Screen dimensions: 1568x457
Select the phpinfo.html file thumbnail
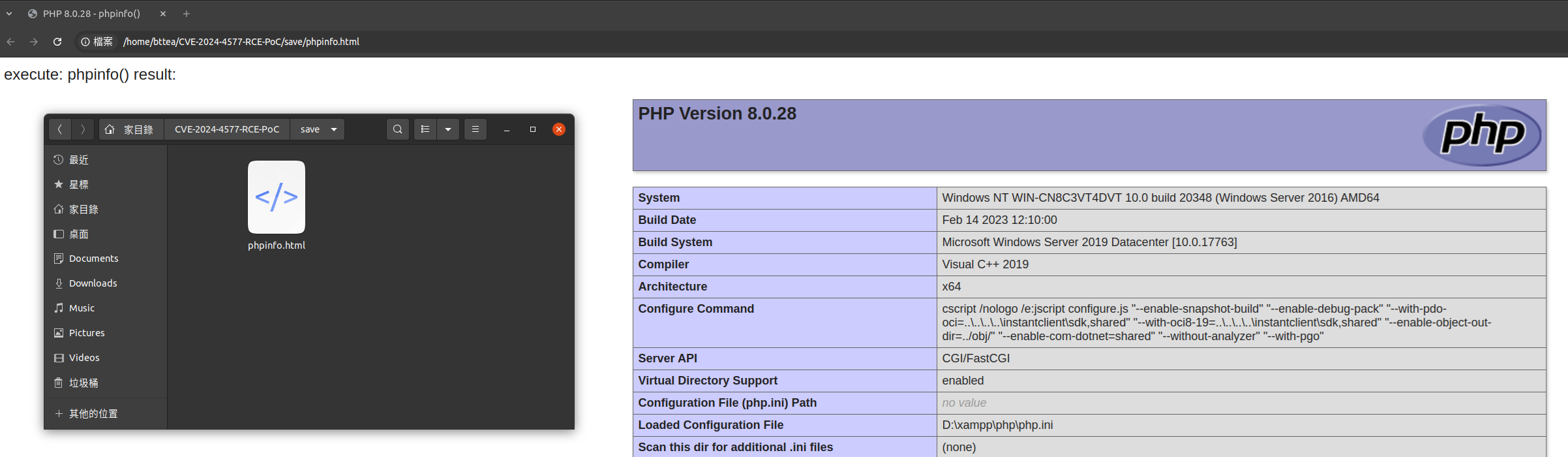click(277, 197)
